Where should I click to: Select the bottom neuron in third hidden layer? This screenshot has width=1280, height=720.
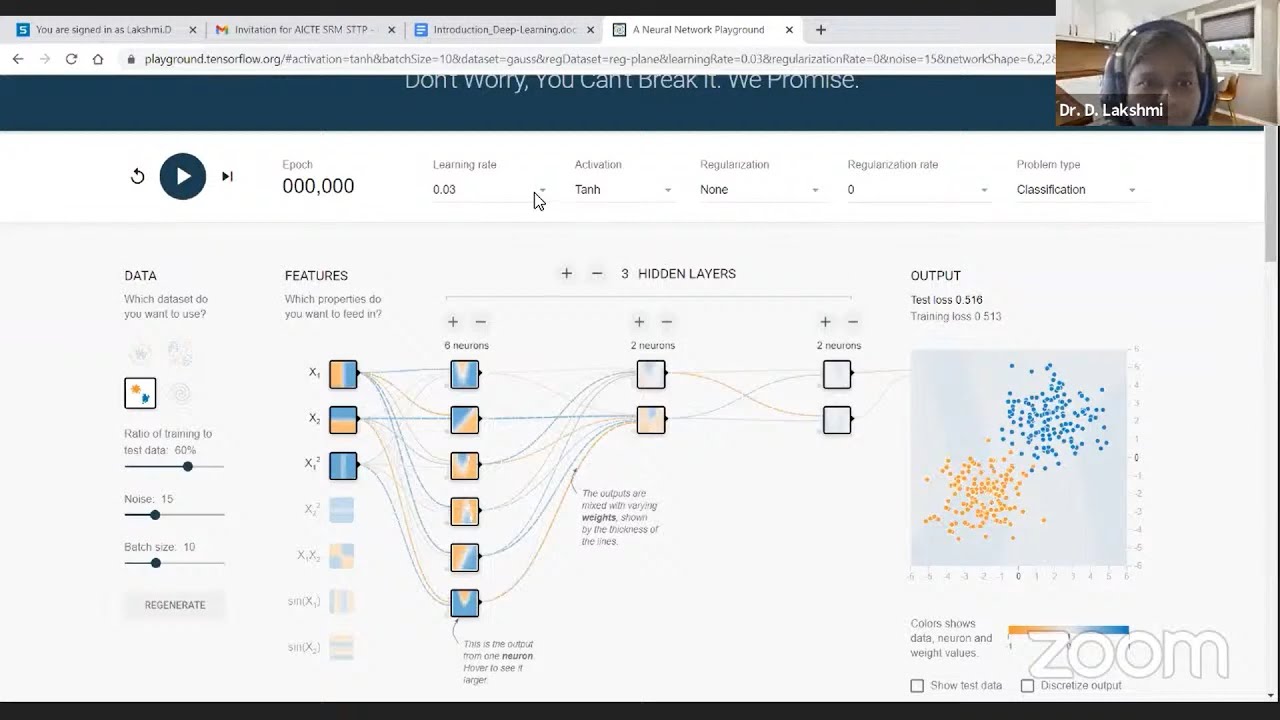837,420
